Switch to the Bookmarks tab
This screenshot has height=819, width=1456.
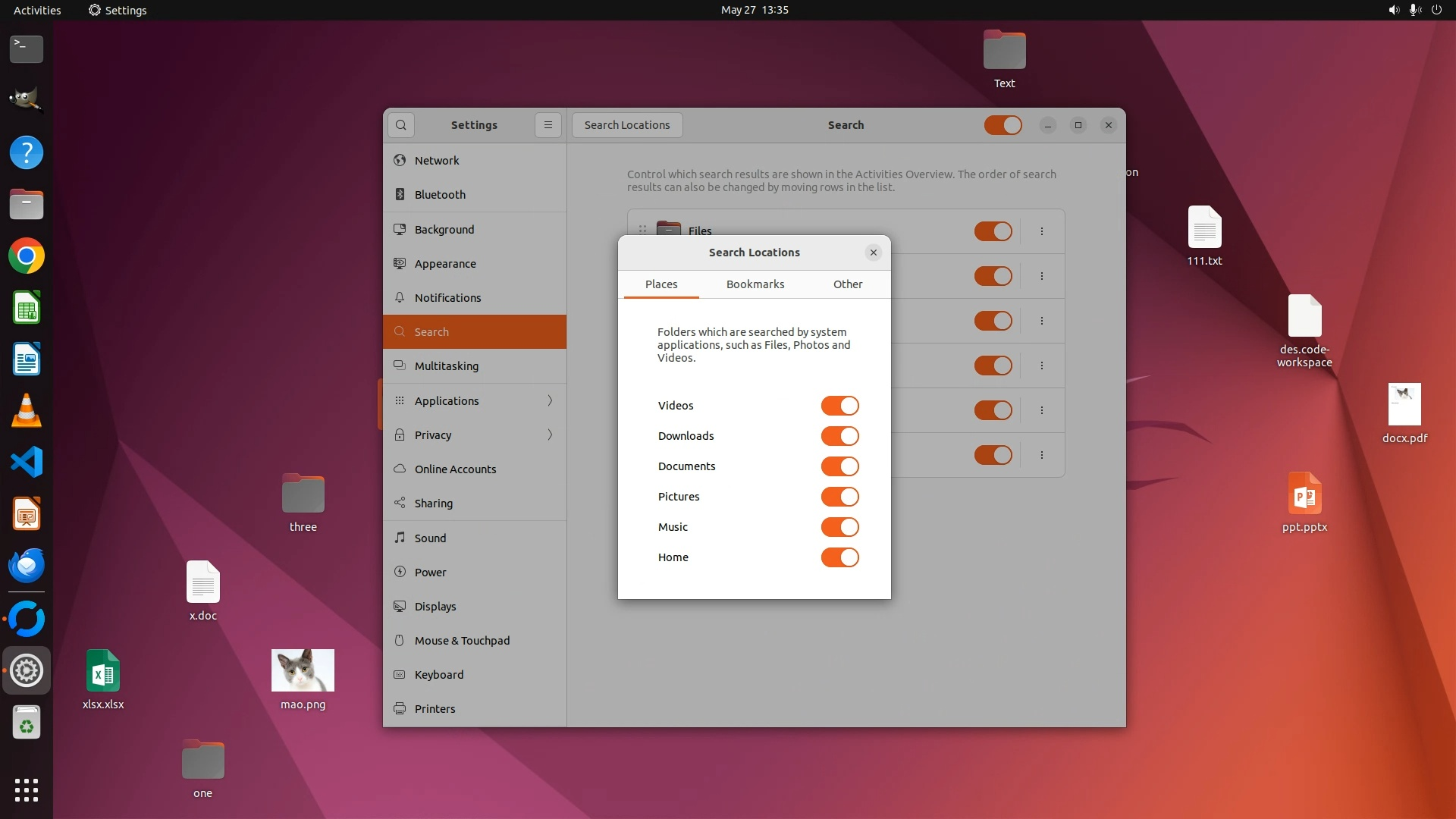point(755,284)
